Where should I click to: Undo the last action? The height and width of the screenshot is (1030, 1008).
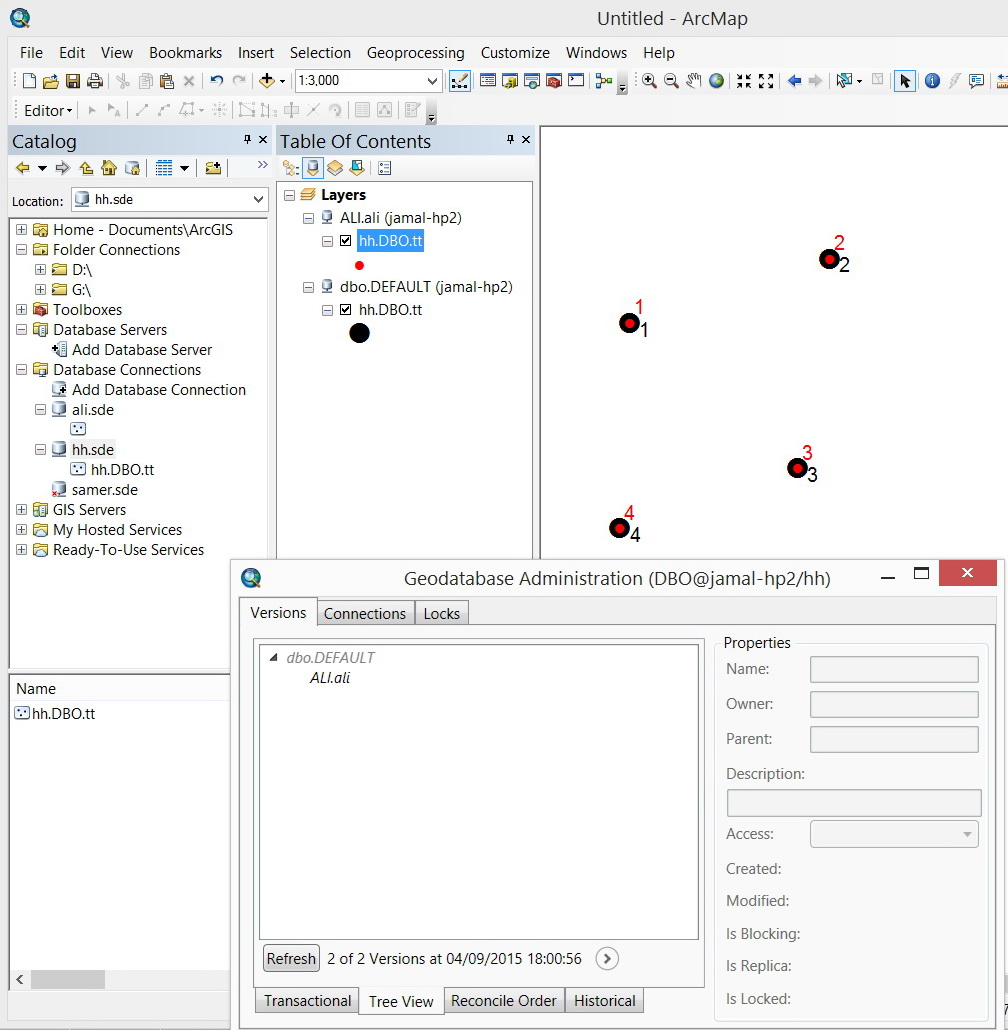[x=216, y=81]
